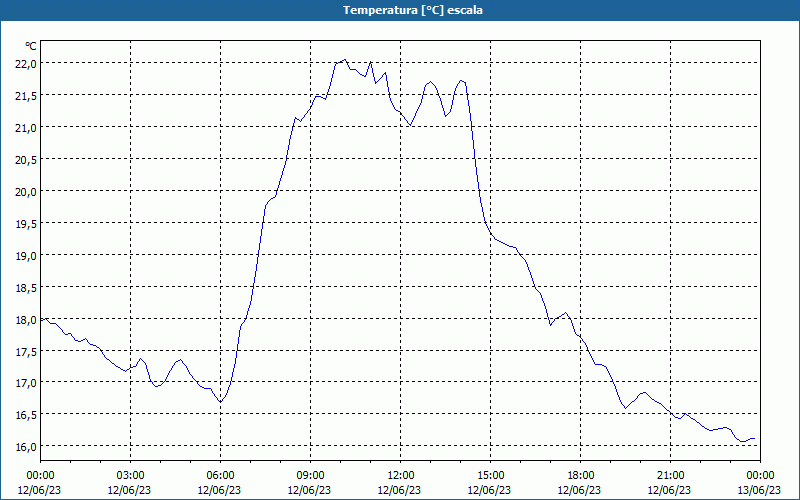800x500 pixels.
Task: Select the 22,0 y-axis label
Action: [26, 64]
